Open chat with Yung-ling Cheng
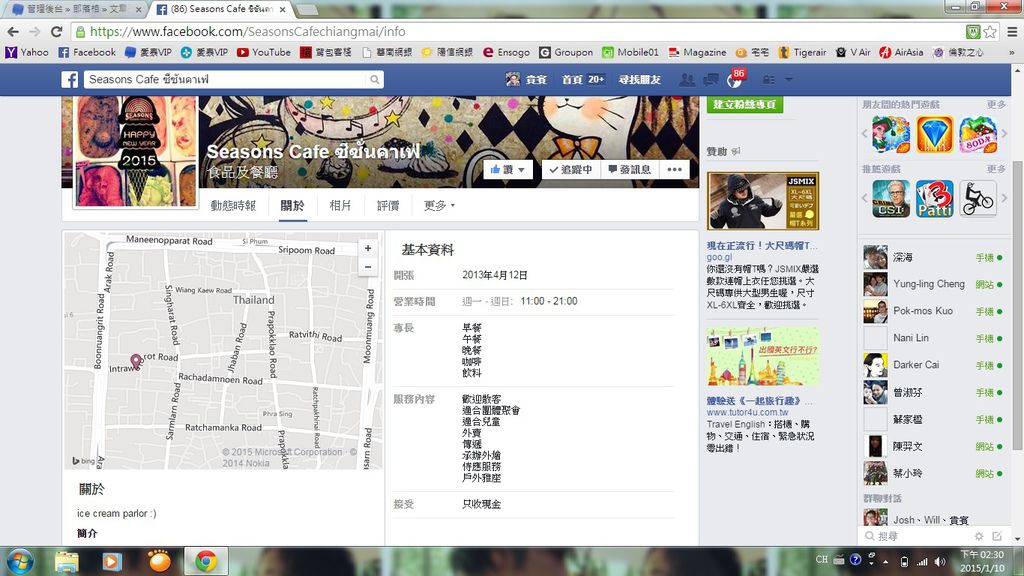 [933, 284]
